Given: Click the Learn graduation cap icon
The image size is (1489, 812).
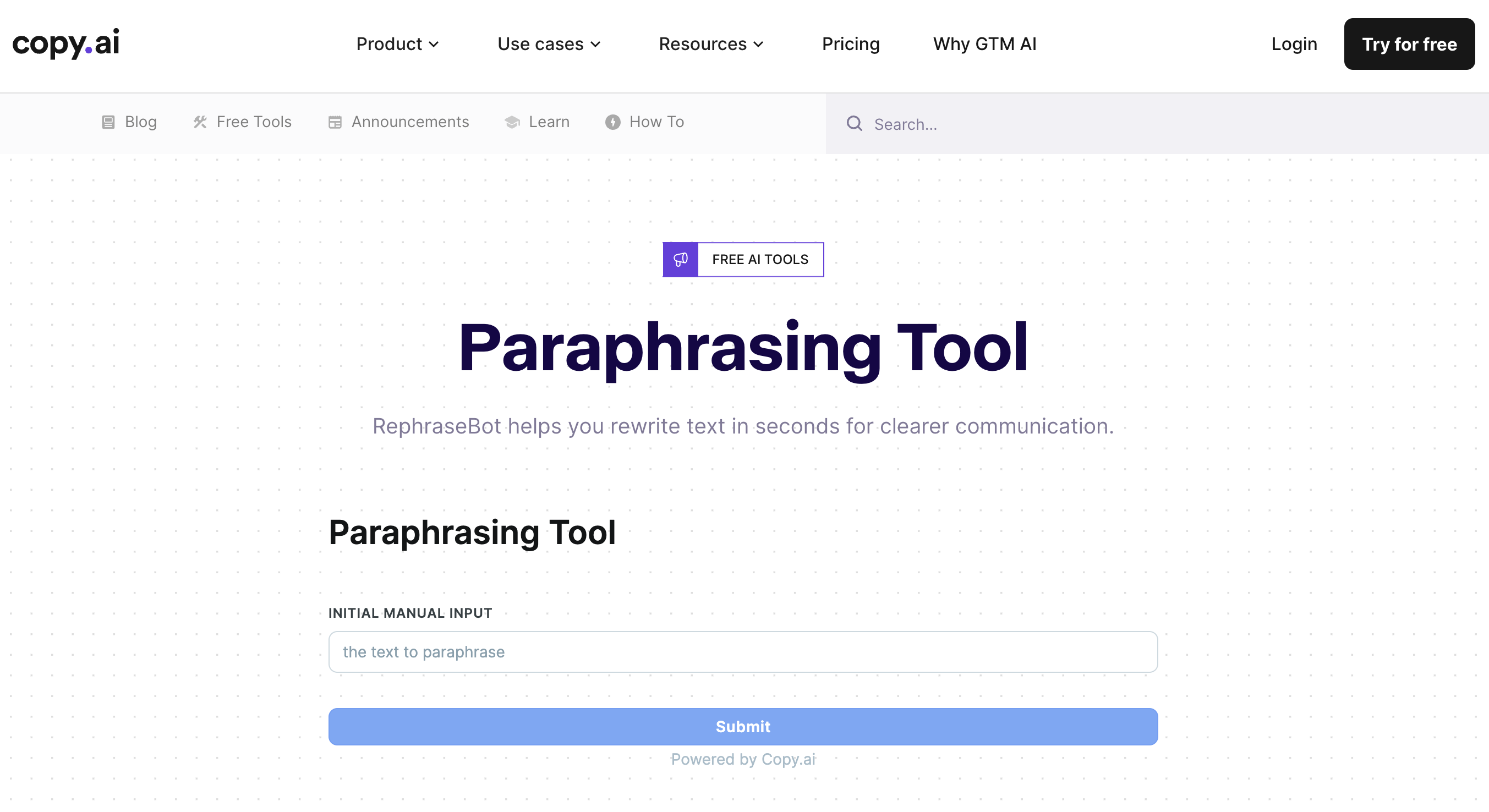Looking at the screenshot, I should click(x=512, y=122).
